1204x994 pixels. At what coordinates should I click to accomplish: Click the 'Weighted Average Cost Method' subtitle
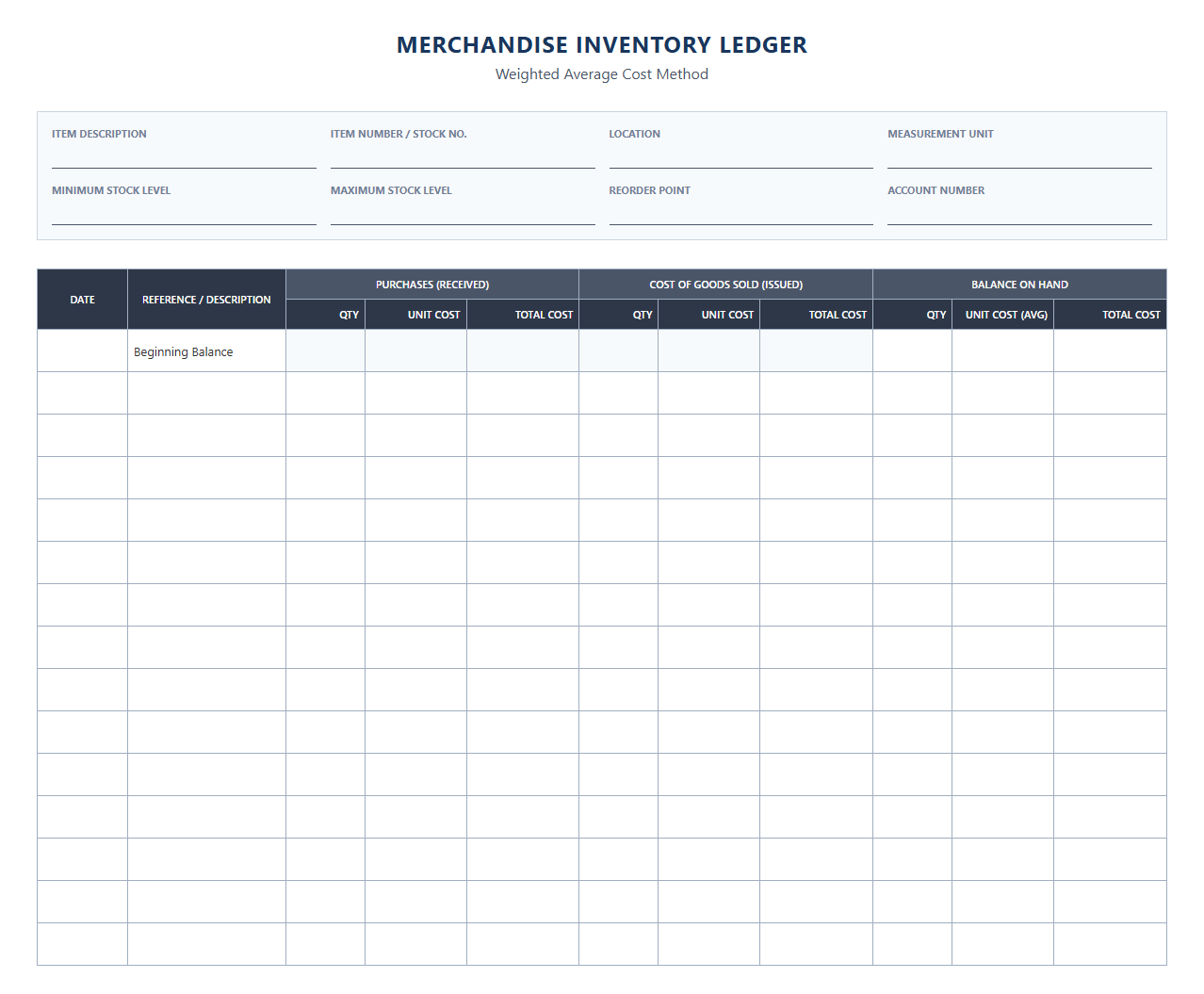[x=602, y=74]
